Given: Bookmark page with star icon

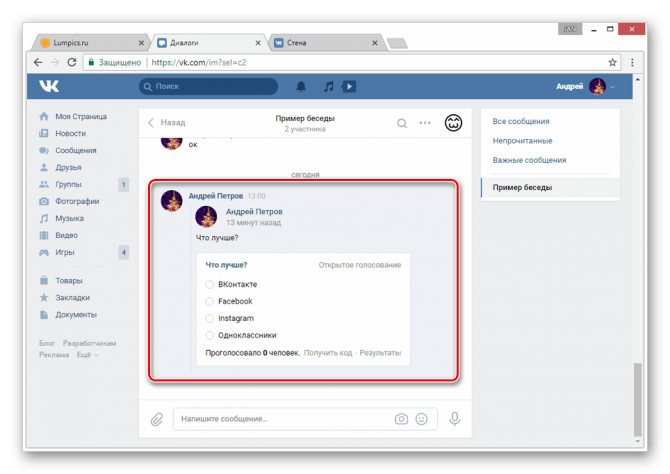Looking at the screenshot, I should tap(612, 62).
